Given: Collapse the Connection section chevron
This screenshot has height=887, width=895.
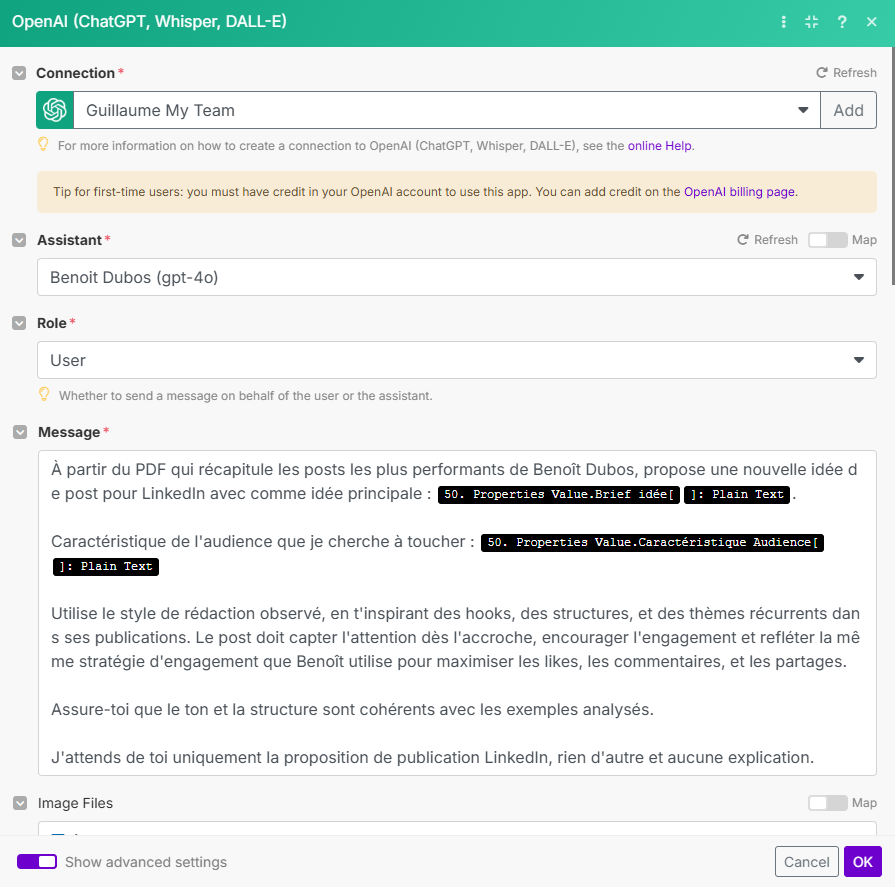Looking at the screenshot, I should (19, 73).
